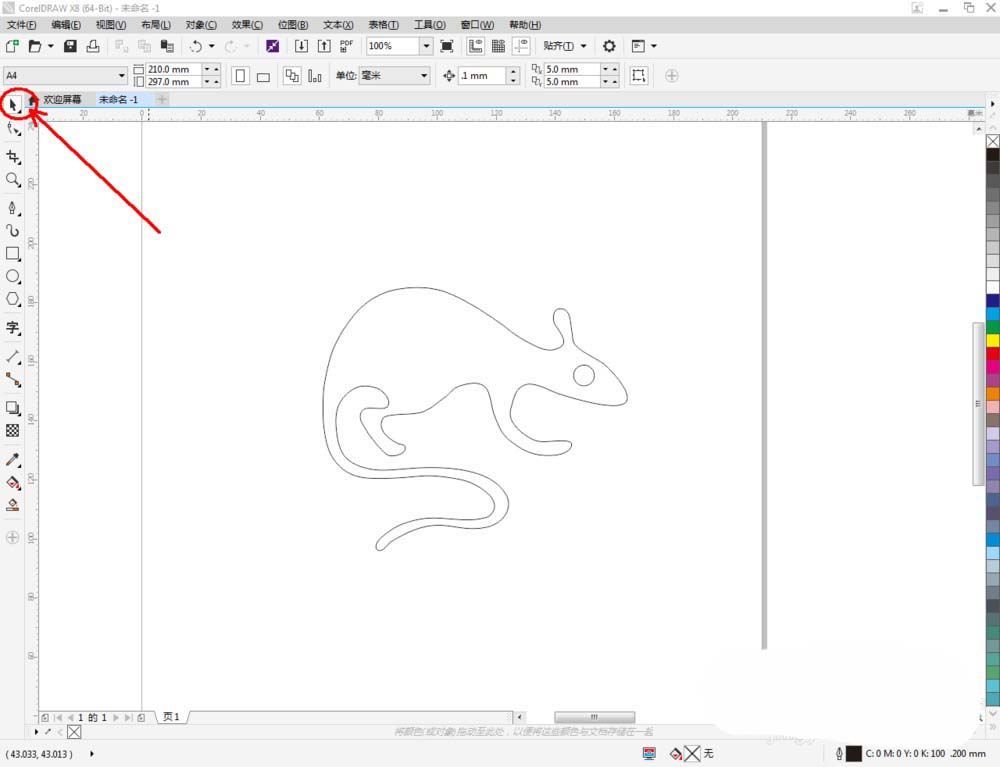Toggle the bleed area frame button
This screenshot has width=1000, height=767.
(x=638, y=75)
